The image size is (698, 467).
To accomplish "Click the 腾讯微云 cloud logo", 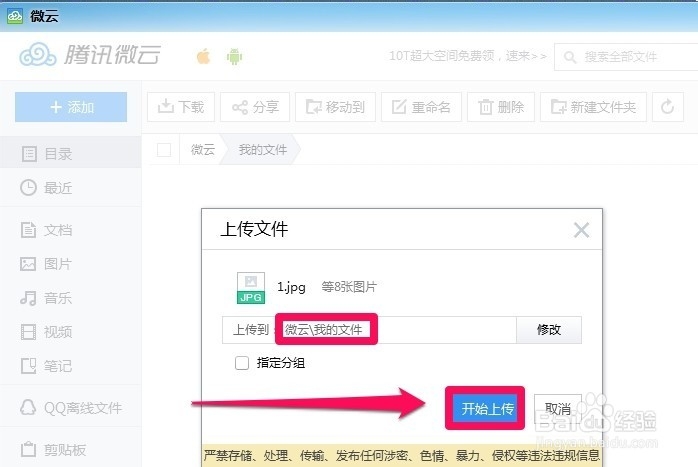I will (89, 55).
